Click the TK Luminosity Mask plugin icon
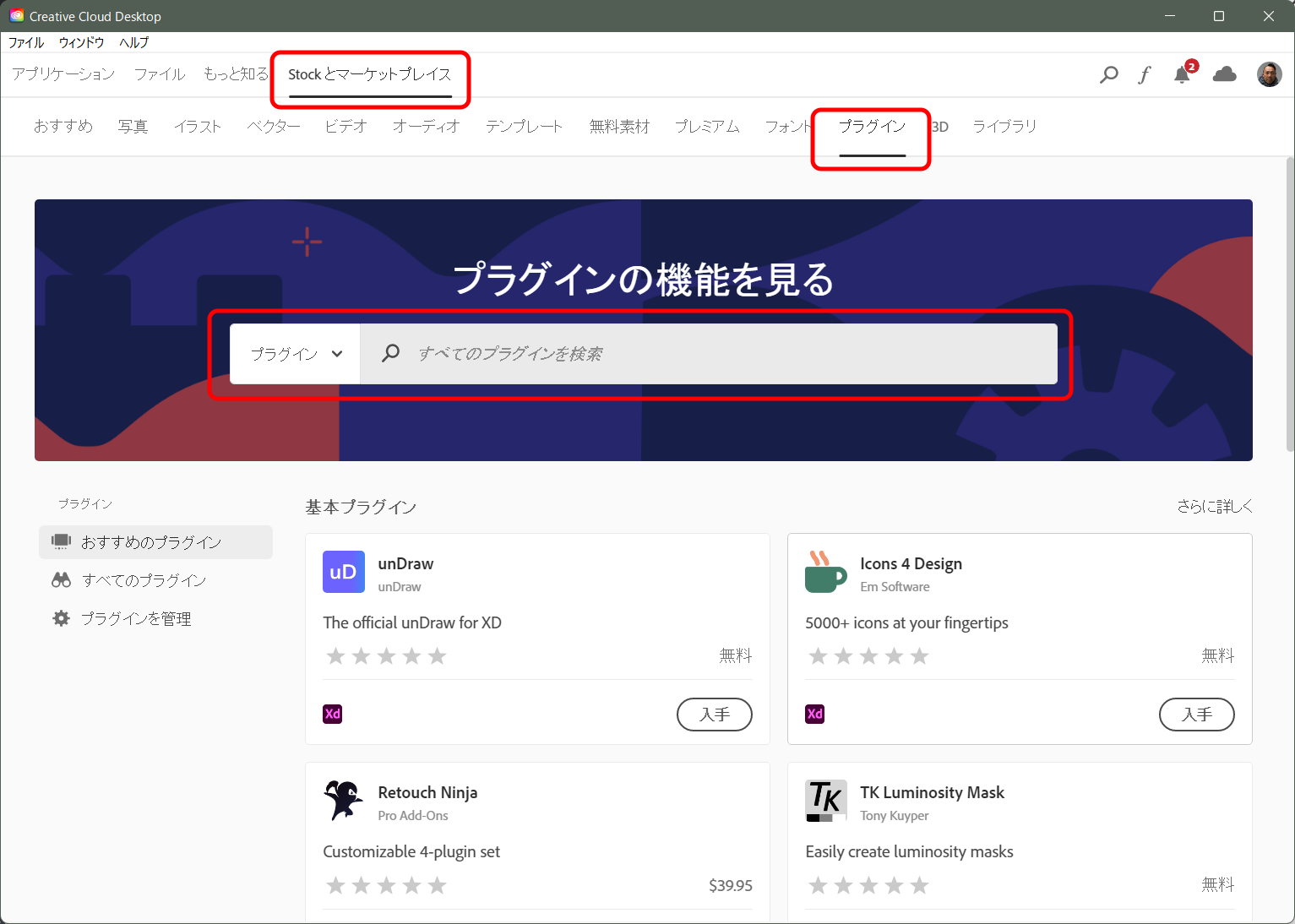This screenshot has height=924, width=1295. tap(825, 801)
